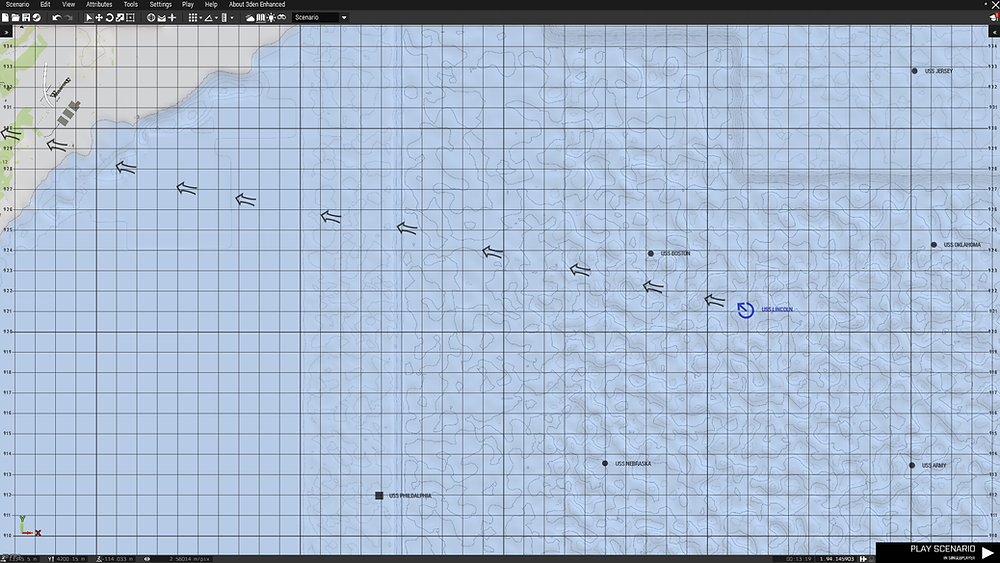Open the rotation grid dropdown arrow

pos(216,18)
